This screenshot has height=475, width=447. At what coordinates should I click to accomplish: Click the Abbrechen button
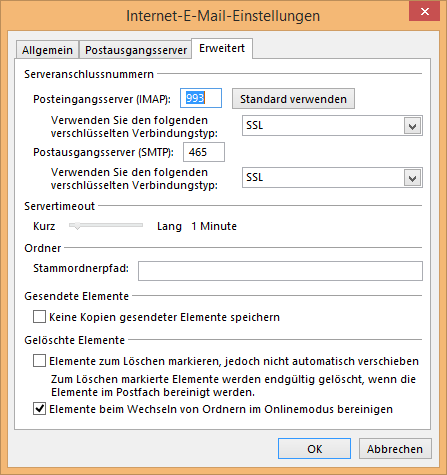click(395, 449)
